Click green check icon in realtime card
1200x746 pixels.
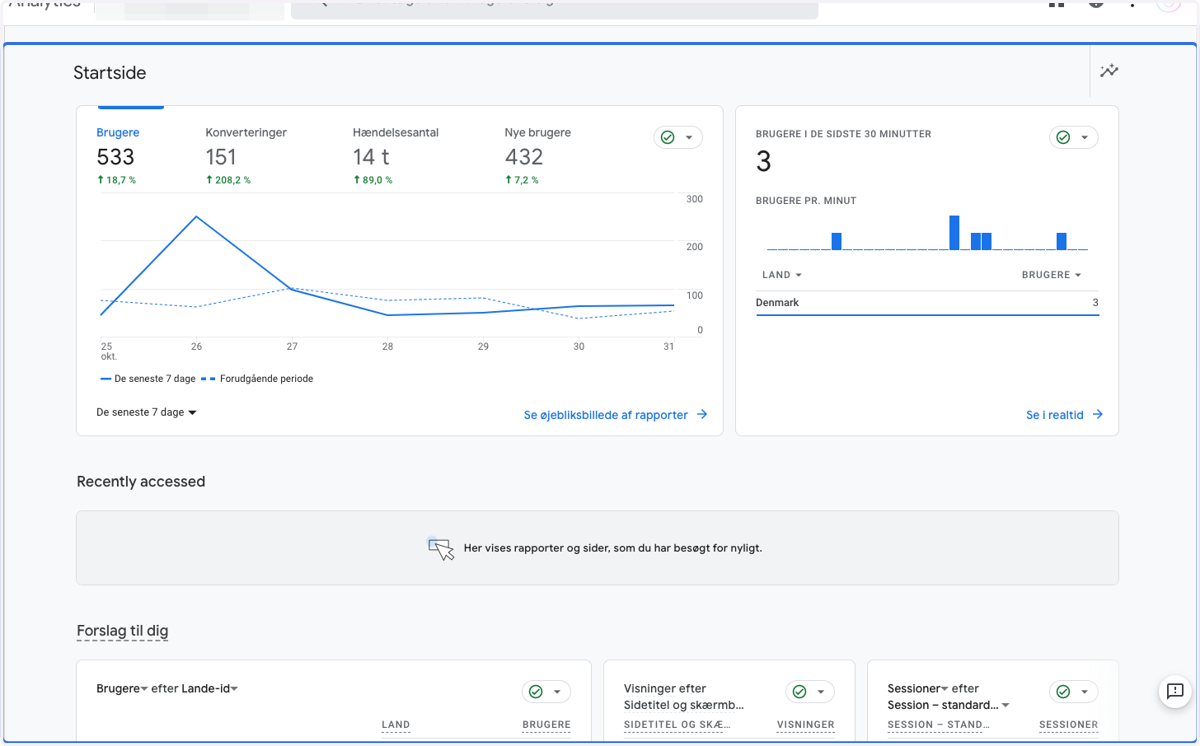(1063, 137)
